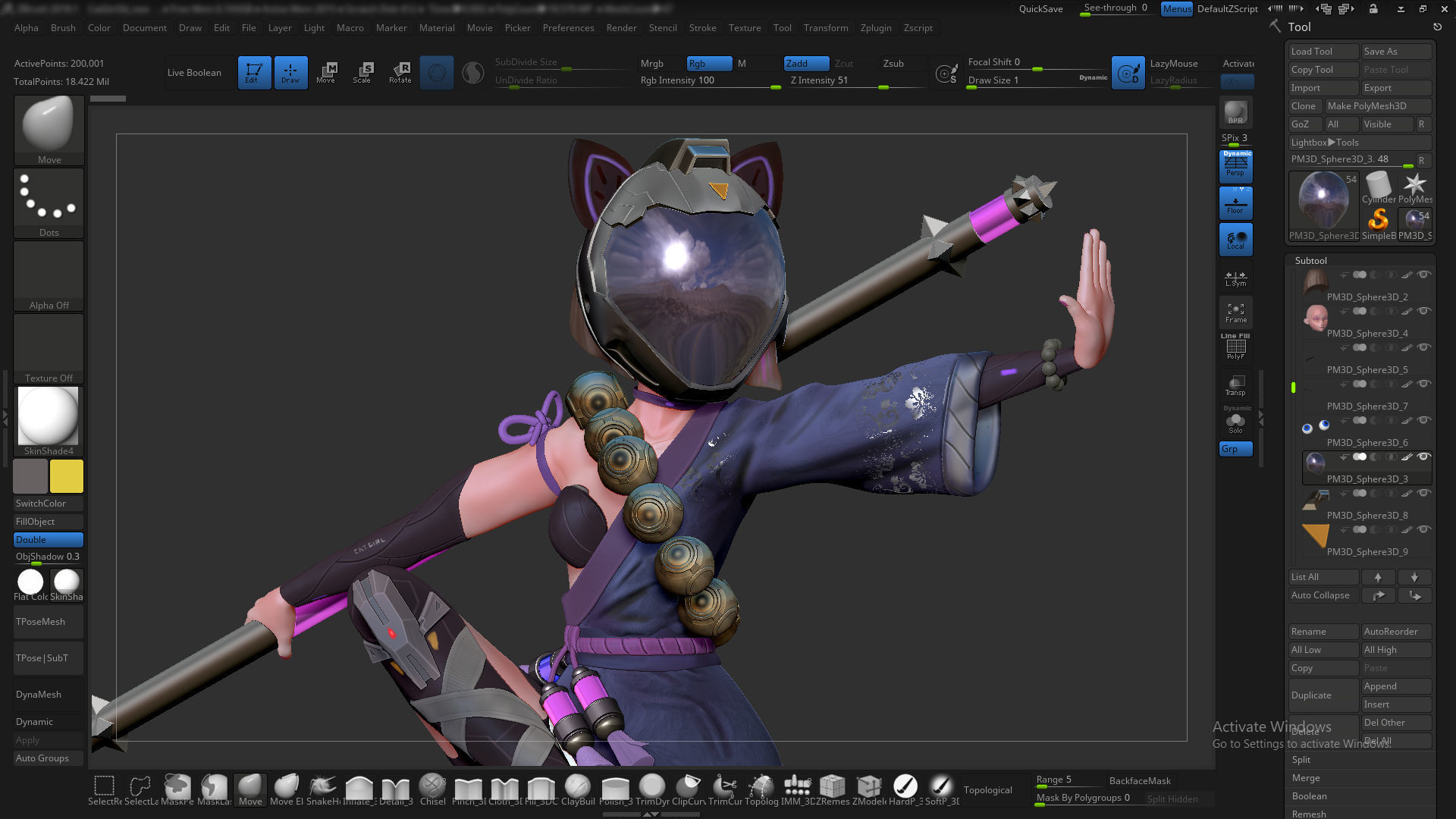Select the ZRemesherGuides brush
The image size is (1456, 819).
[833, 789]
